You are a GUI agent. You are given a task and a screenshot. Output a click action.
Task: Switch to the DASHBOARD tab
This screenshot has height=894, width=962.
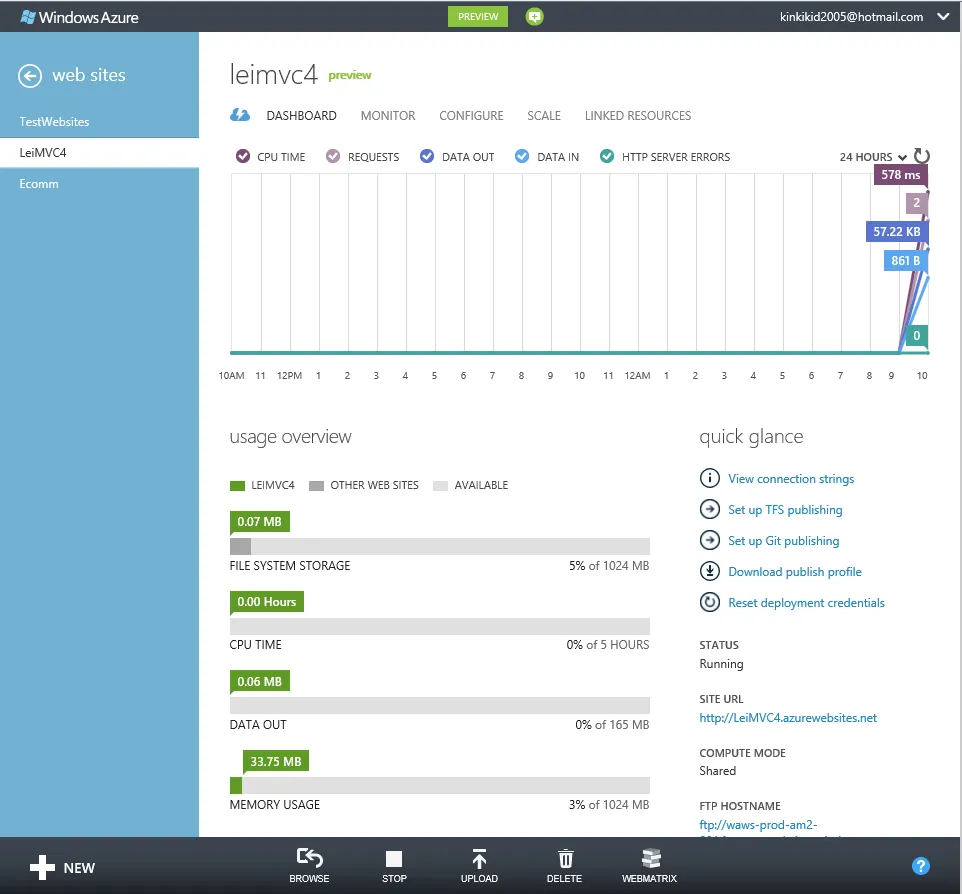click(301, 115)
